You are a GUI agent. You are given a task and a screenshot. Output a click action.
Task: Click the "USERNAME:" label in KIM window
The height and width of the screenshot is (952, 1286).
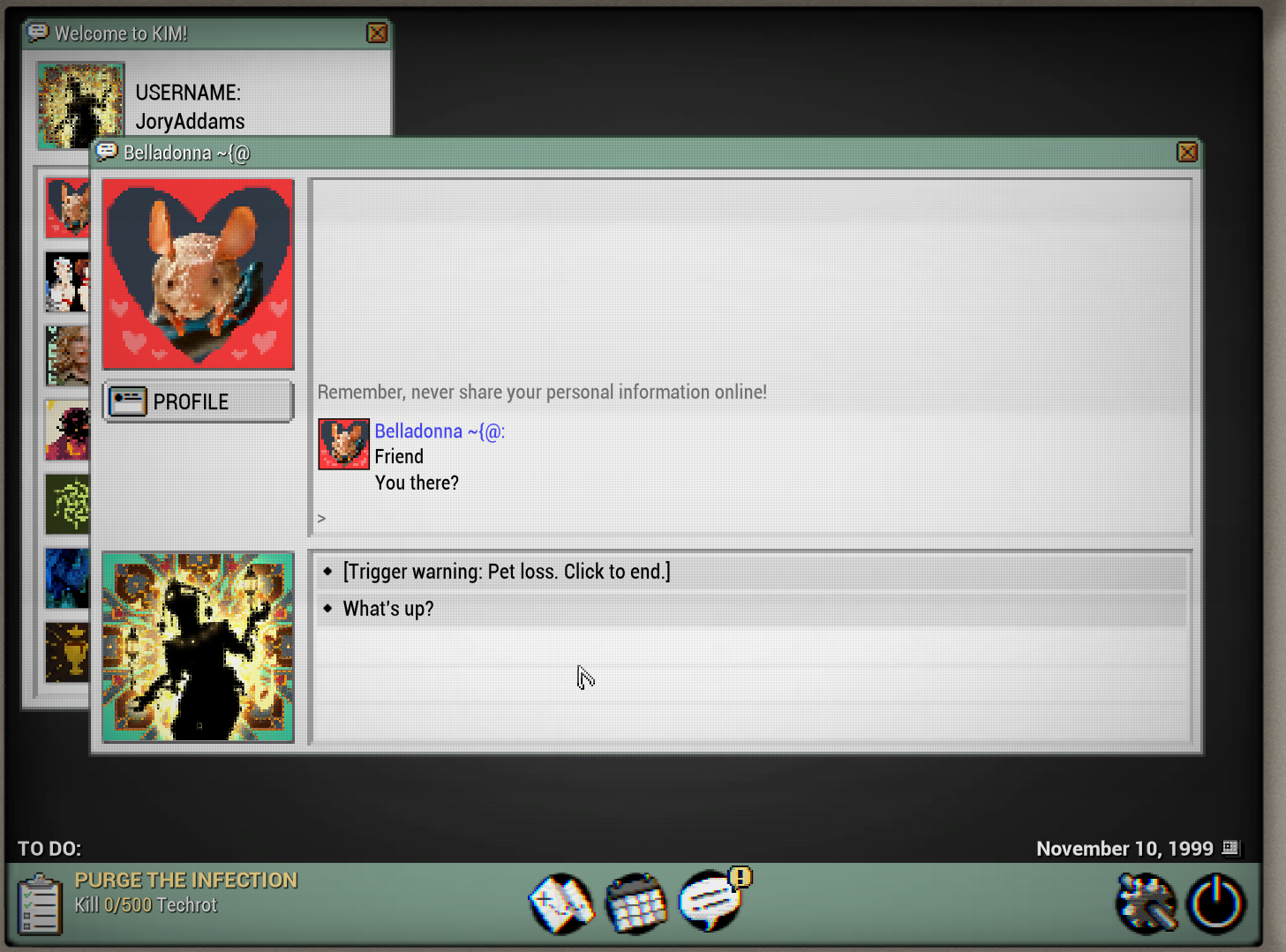[x=188, y=93]
